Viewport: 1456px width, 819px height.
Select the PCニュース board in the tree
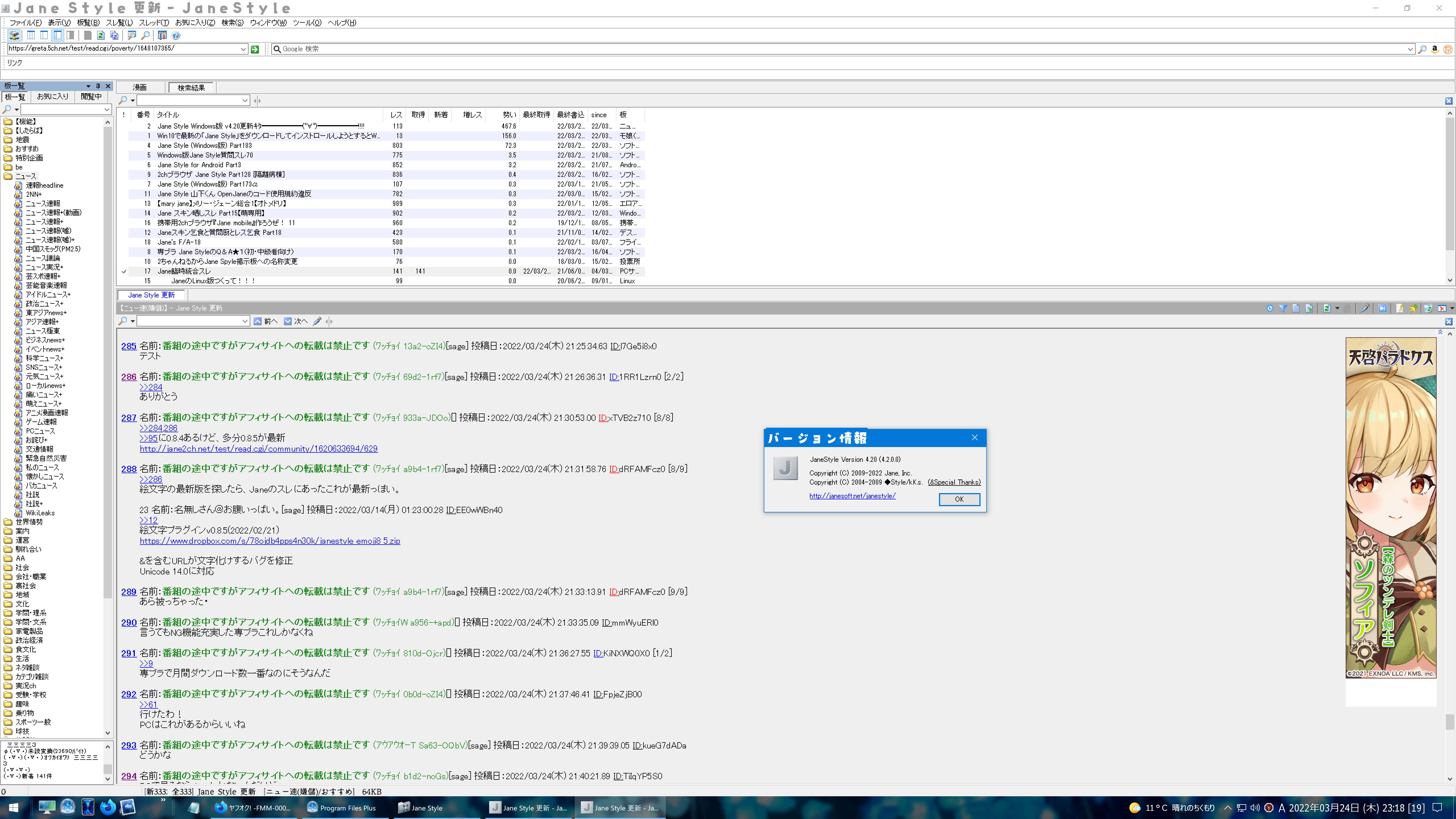(40, 431)
